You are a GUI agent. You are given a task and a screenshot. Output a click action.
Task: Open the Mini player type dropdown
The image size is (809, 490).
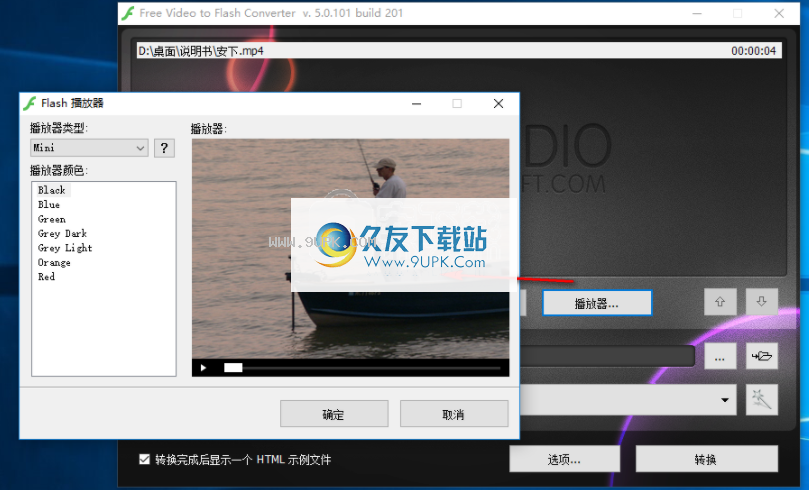click(x=89, y=148)
